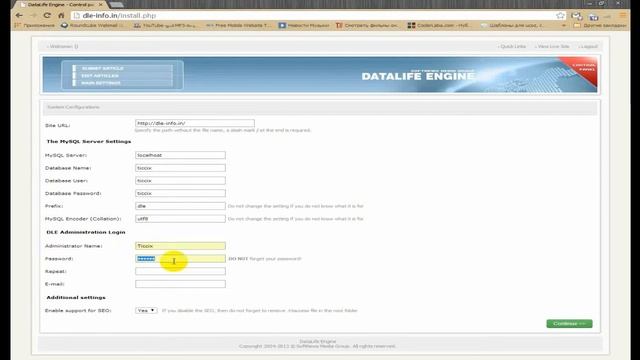Click the Prefix input field
Screen dimensions: 640x360
tap(180, 206)
